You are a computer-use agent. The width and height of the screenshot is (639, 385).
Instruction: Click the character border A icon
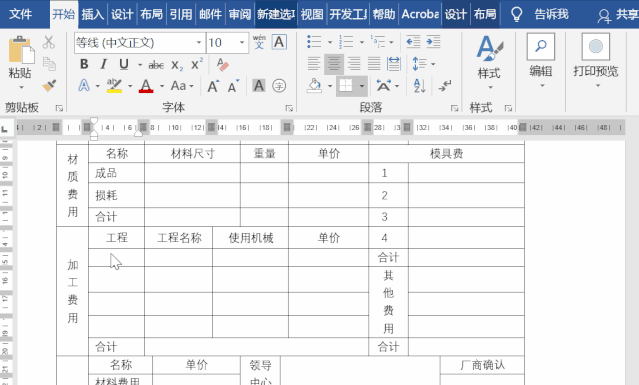[279, 42]
